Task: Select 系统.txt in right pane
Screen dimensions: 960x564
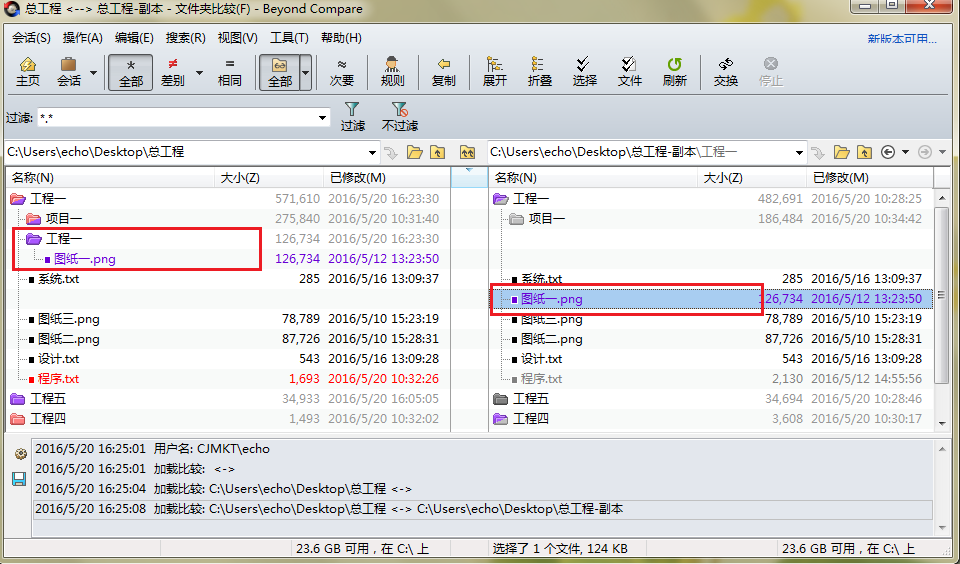Action: point(541,279)
